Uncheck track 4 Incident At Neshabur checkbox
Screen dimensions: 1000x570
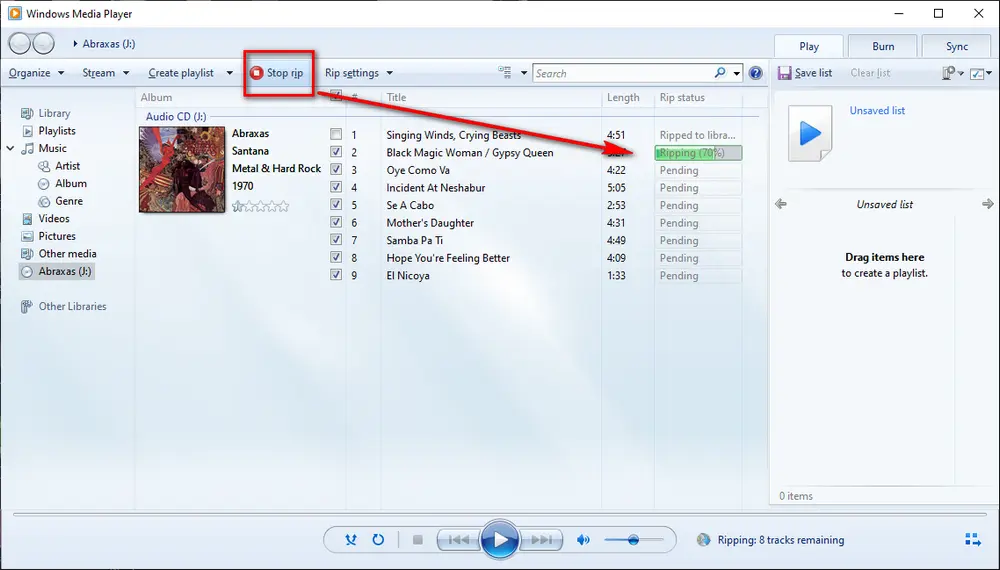[336, 187]
